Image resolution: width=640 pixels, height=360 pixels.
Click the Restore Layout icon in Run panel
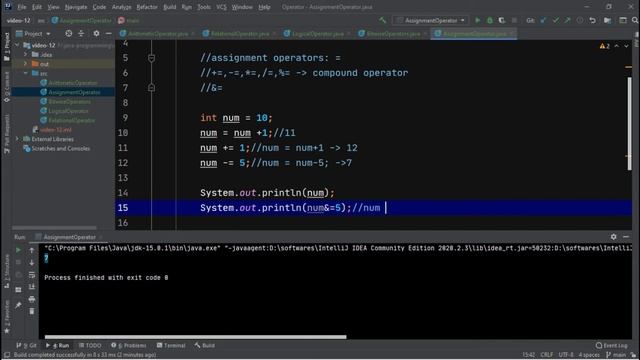click(x=18, y=290)
